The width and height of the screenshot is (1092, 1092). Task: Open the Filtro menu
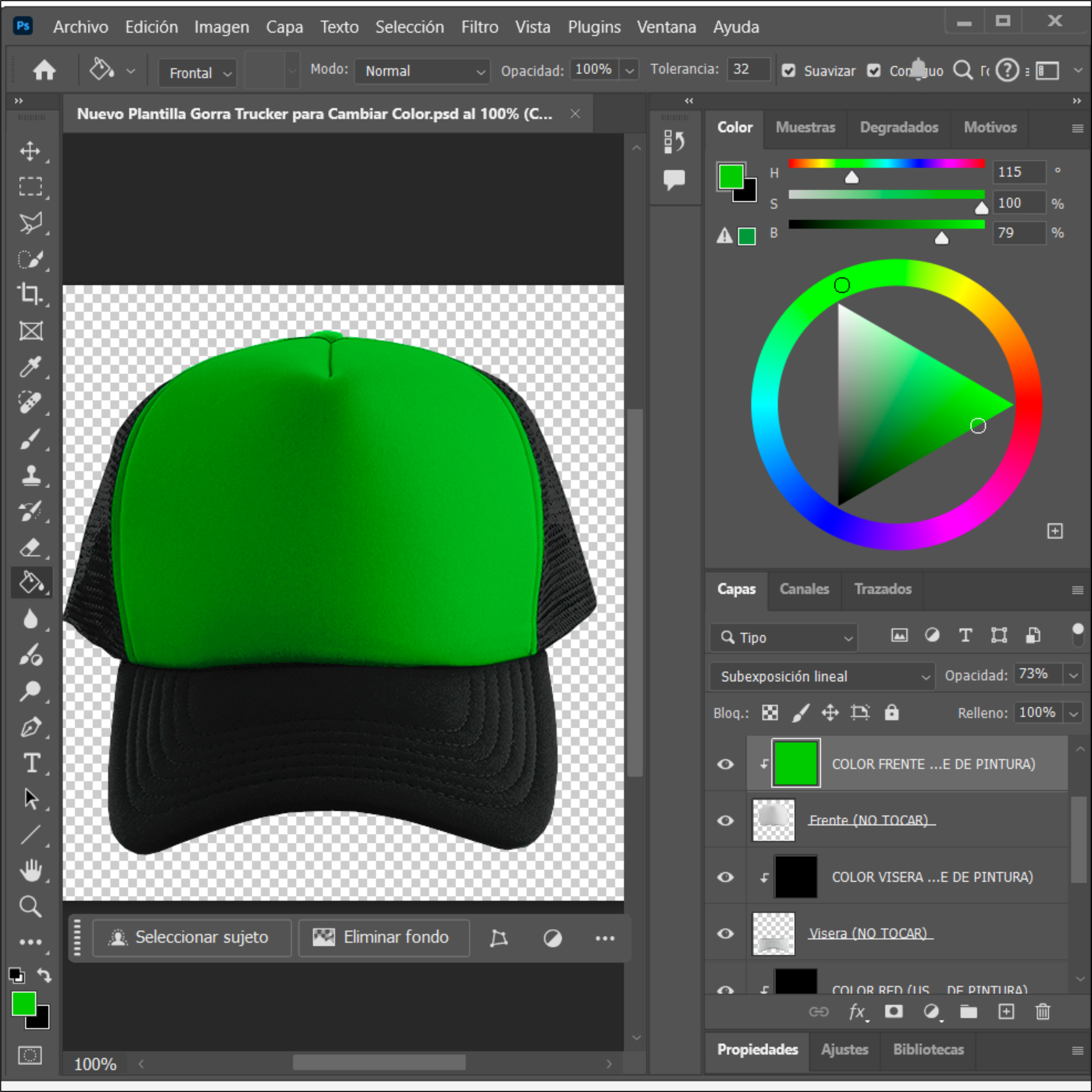click(x=479, y=27)
